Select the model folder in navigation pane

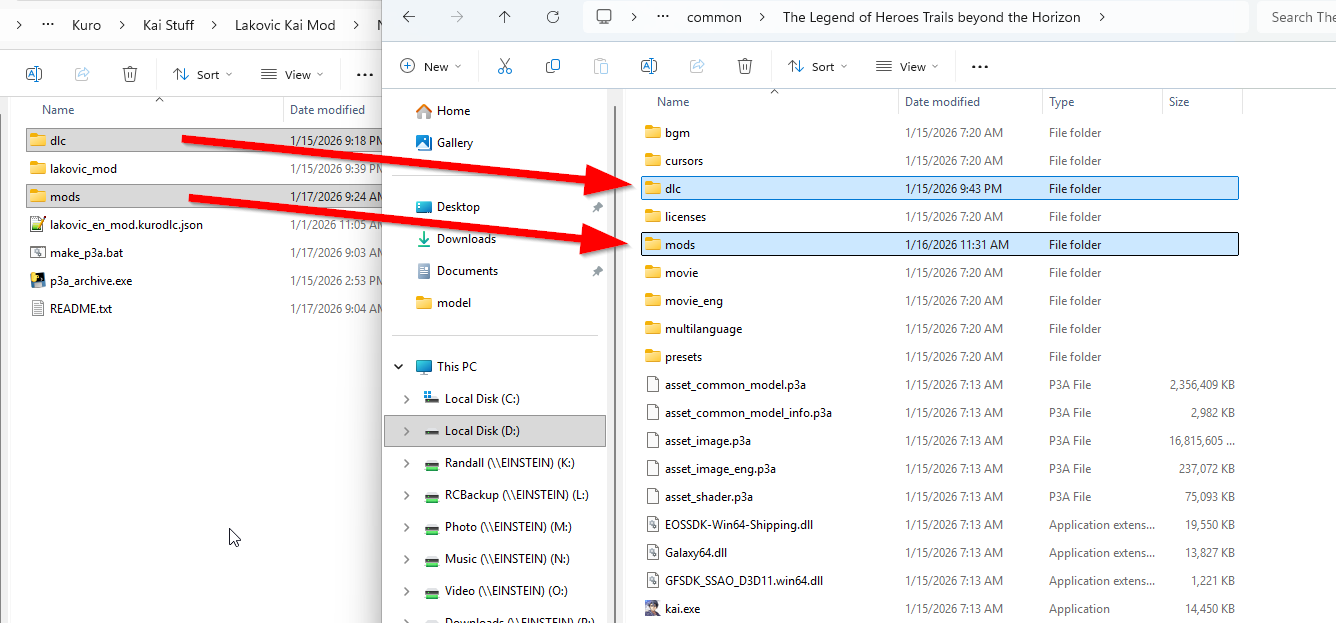[x=443, y=303]
